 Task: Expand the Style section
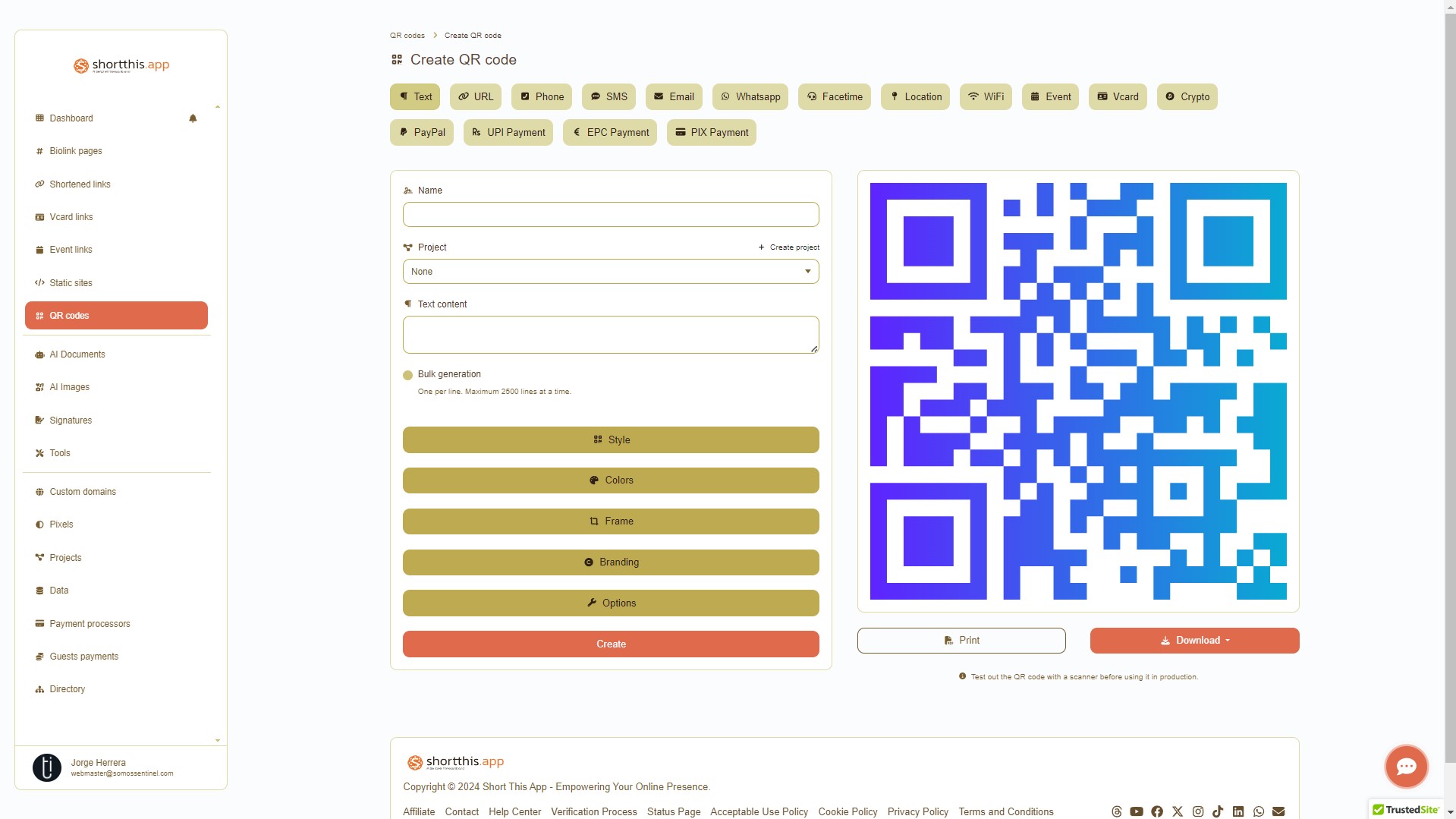point(611,440)
